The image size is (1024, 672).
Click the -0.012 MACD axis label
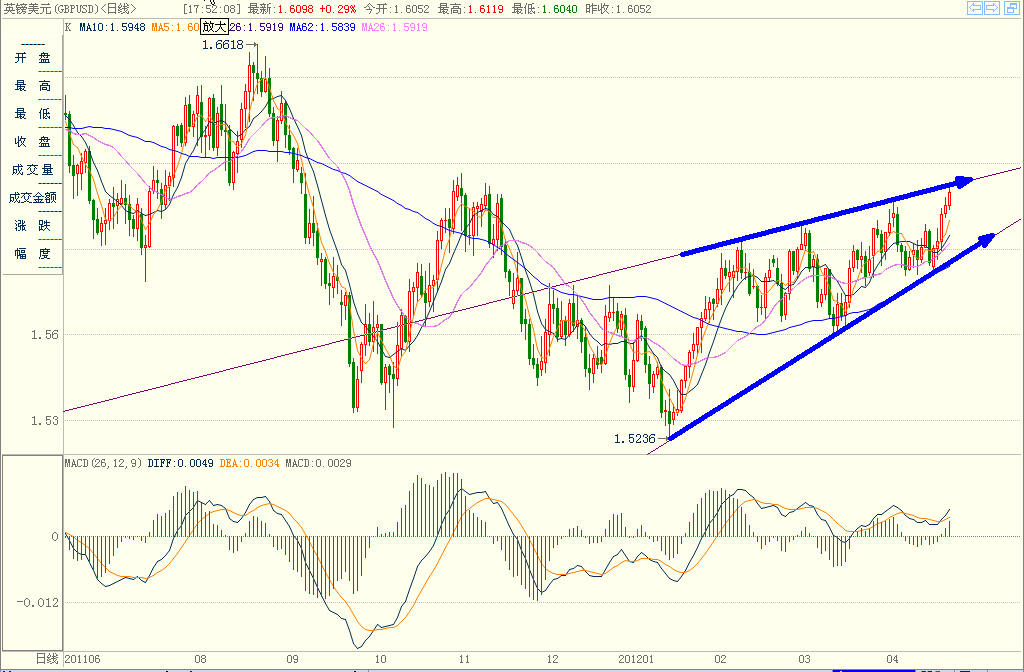click(38, 602)
